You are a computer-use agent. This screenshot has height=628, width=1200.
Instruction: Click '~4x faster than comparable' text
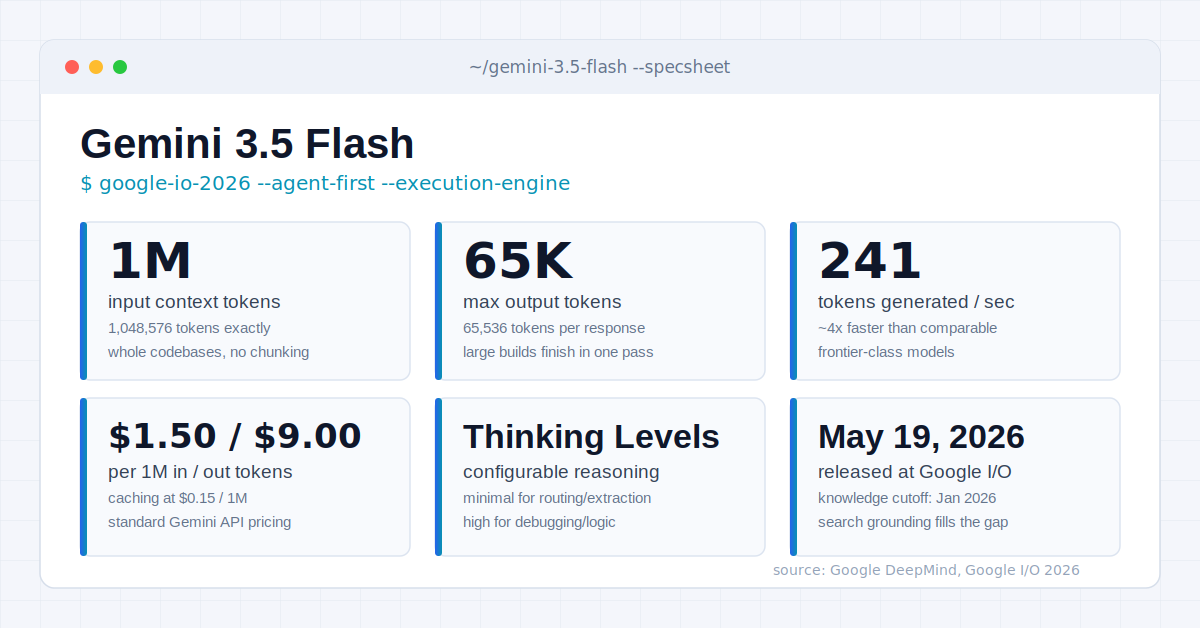click(x=907, y=328)
